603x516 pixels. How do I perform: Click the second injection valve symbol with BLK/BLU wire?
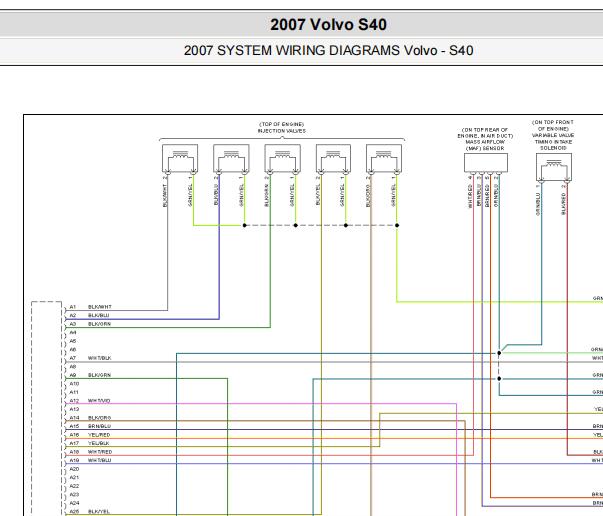(x=231, y=158)
